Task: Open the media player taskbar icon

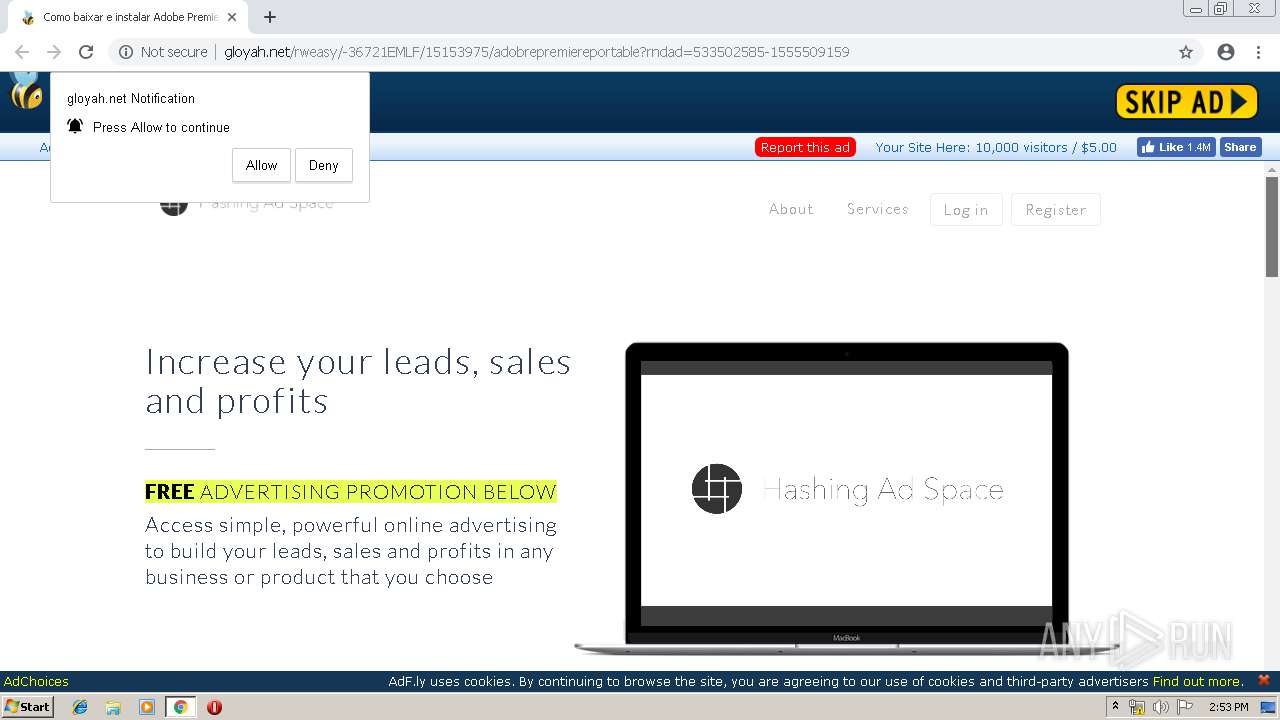Action: click(147, 707)
